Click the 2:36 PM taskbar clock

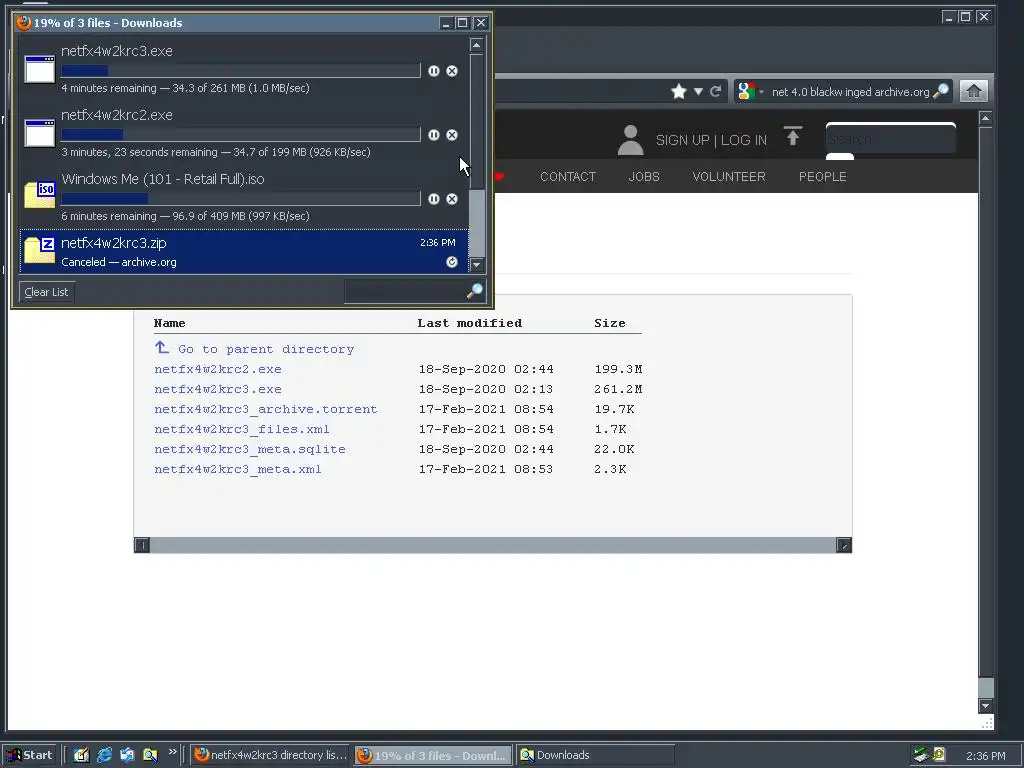coord(985,756)
